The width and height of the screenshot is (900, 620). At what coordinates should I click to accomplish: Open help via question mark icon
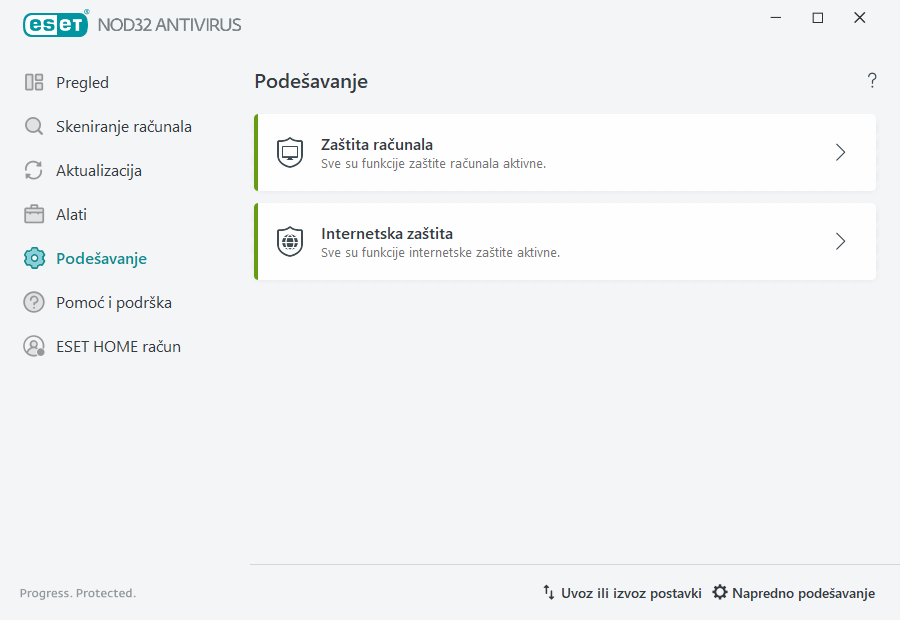[x=871, y=81]
